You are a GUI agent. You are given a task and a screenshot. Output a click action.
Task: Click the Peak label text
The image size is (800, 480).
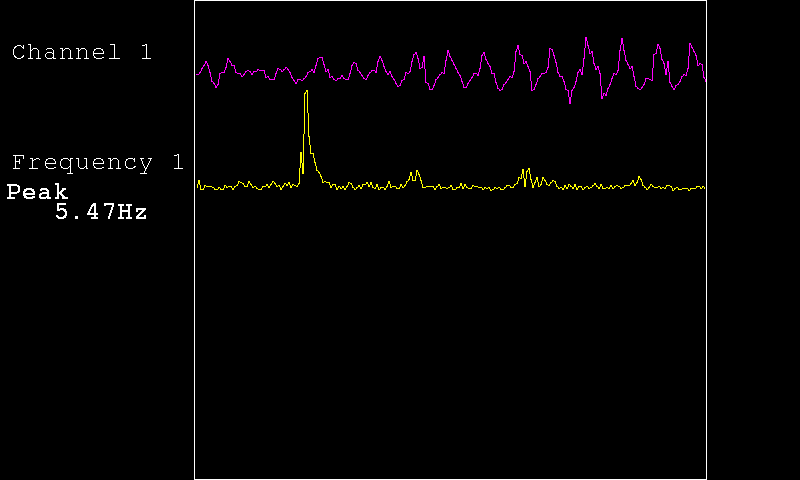37,192
